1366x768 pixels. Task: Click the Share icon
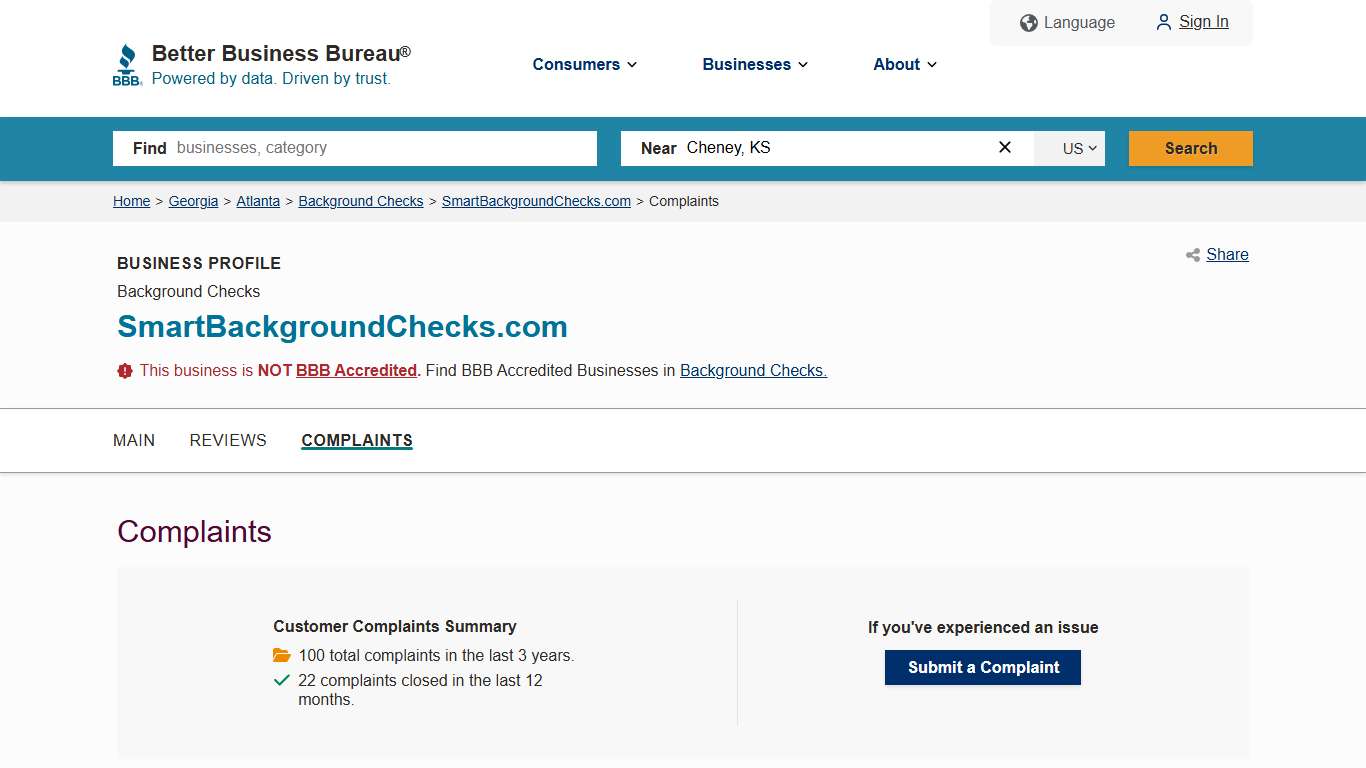(1192, 255)
